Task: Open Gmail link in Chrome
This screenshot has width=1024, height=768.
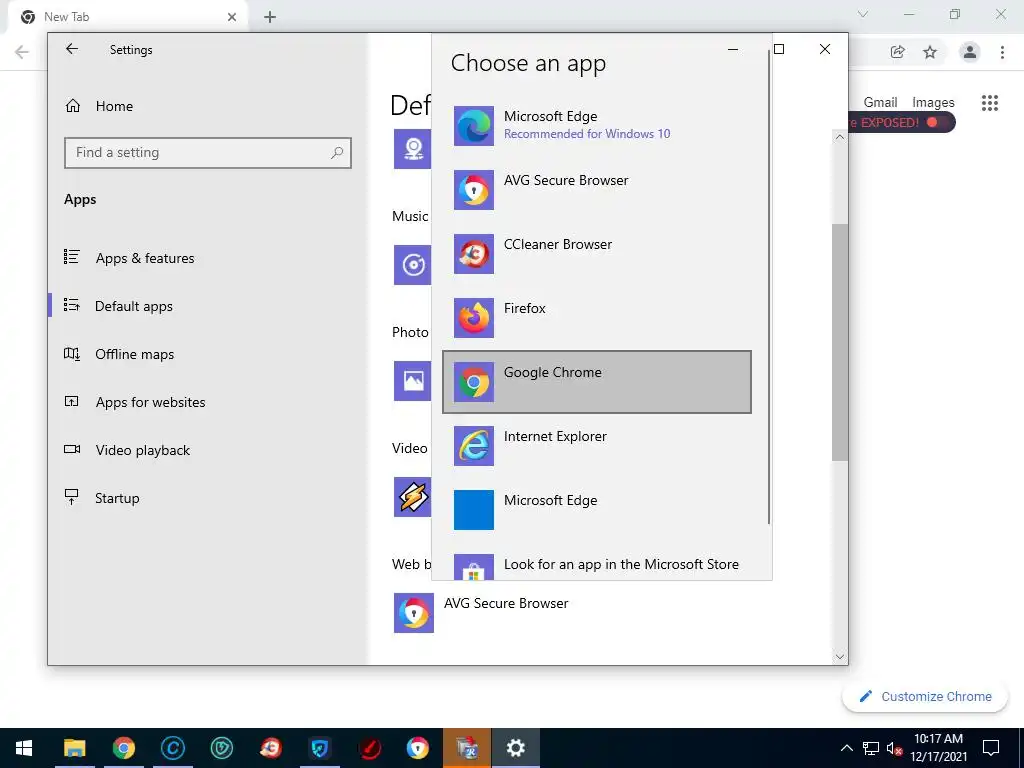Action: coord(880,103)
